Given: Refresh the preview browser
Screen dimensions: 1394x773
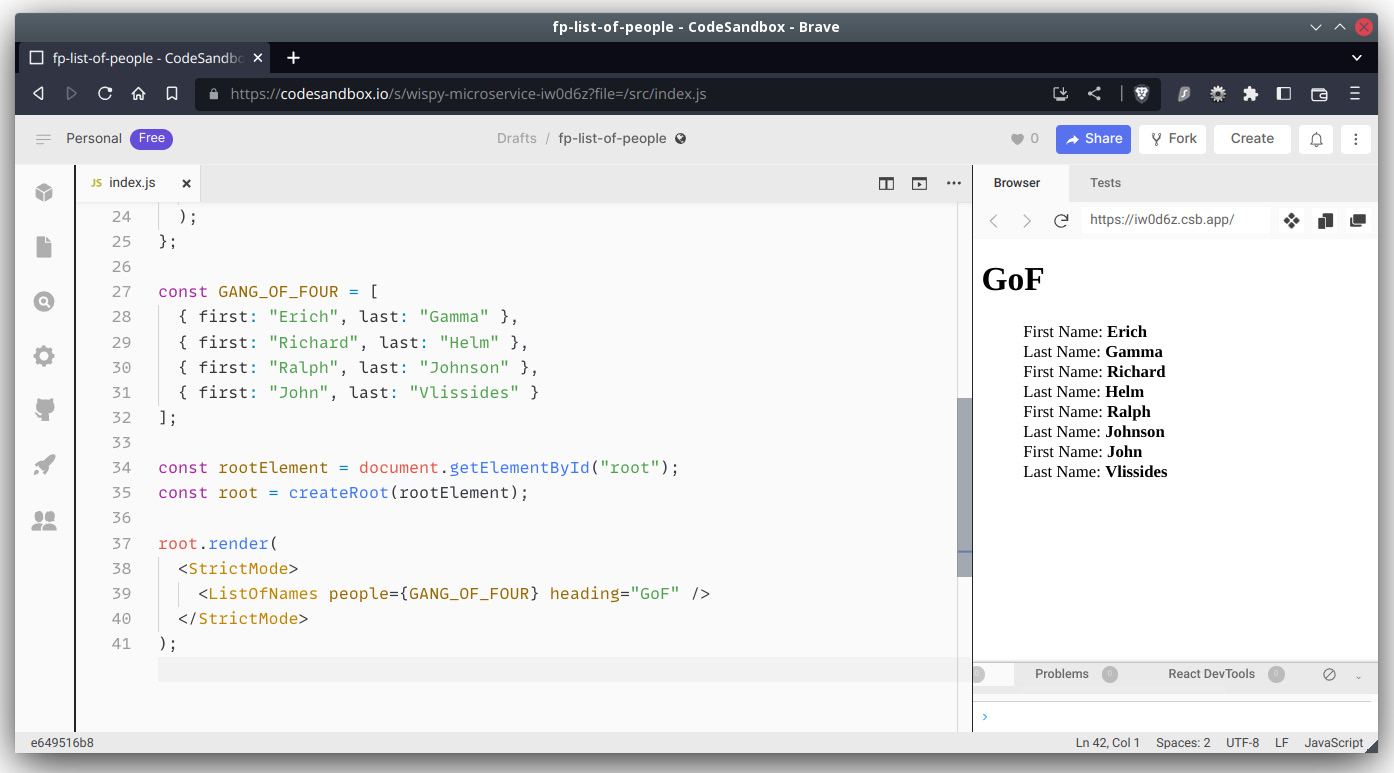Looking at the screenshot, I should pos(1061,220).
